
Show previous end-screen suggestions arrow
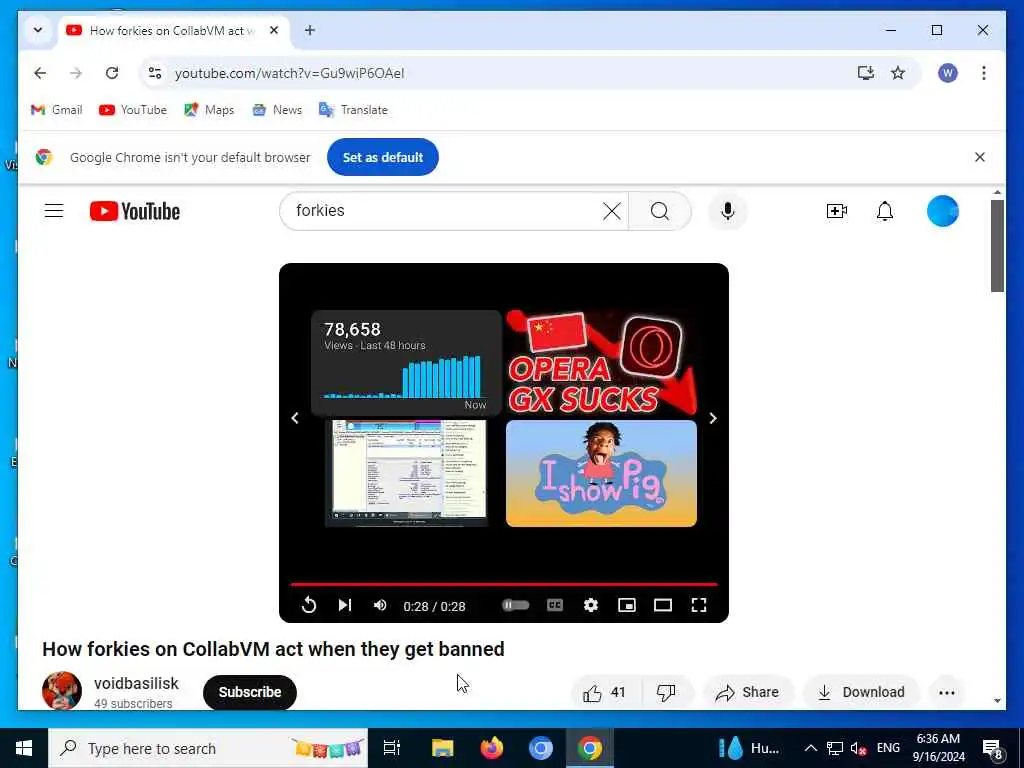tap(295, 418)
